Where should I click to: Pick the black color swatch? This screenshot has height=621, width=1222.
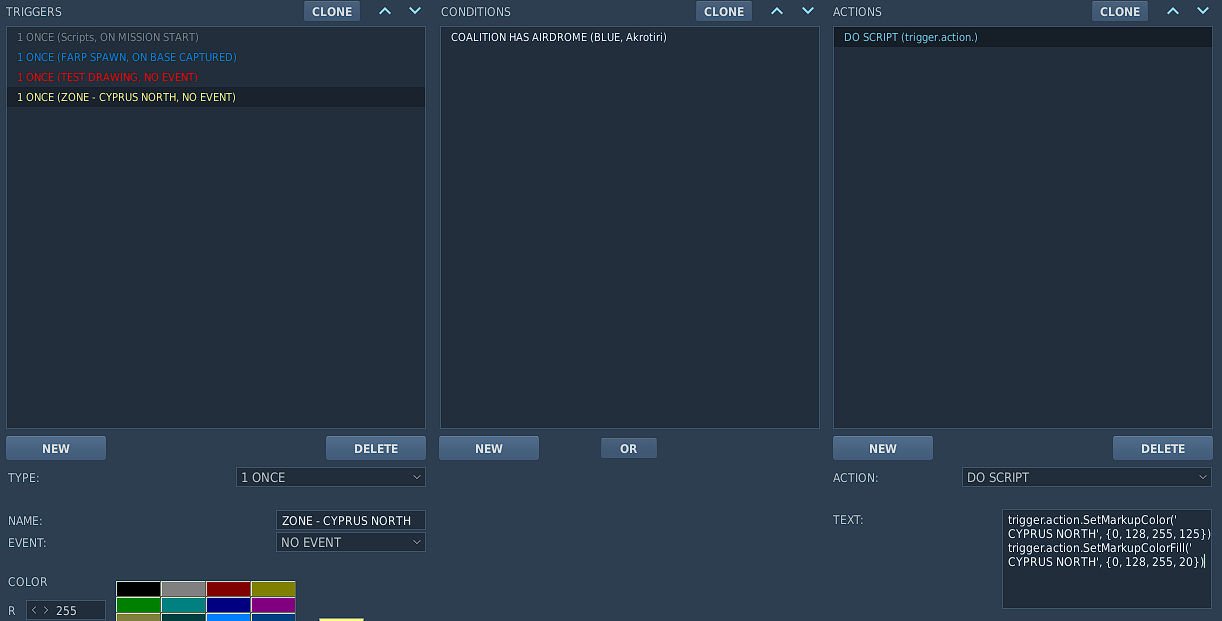(138, 589)
